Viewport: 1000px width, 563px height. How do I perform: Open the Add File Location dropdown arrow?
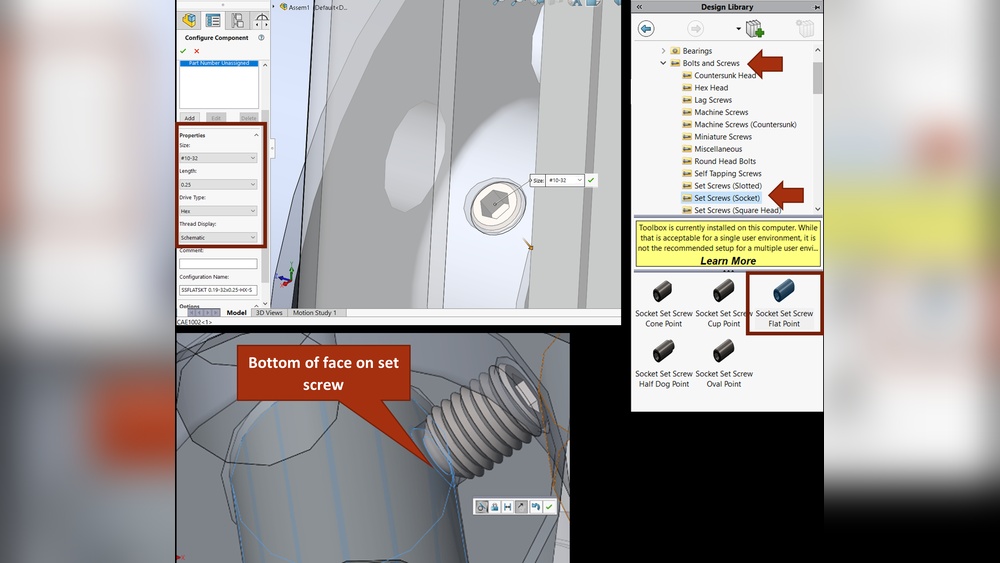739,29
